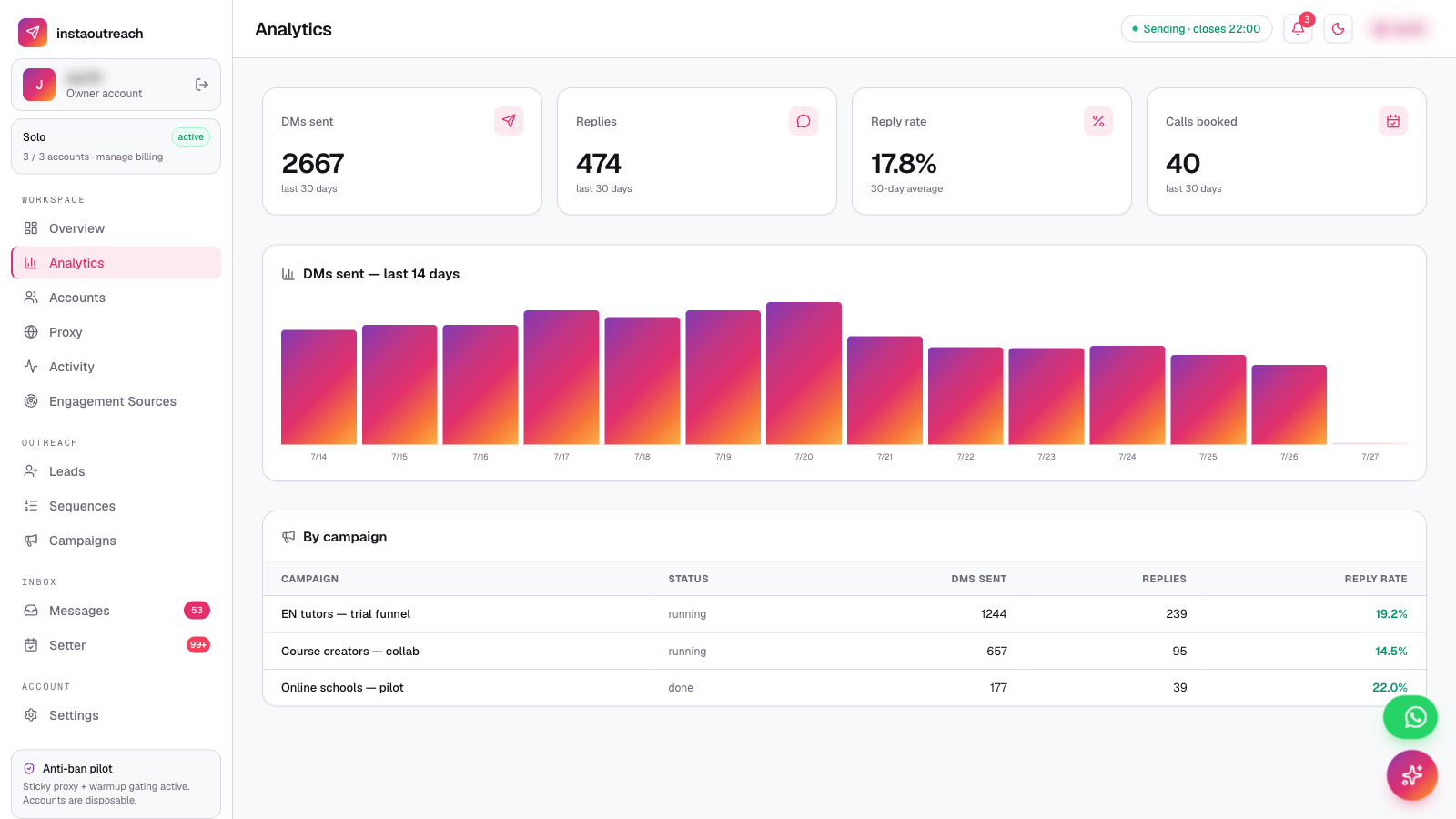The height and width of the screenshot is (819, 1456).
Task: Click the blurred user button in the header
Action: coord(1399,29)
